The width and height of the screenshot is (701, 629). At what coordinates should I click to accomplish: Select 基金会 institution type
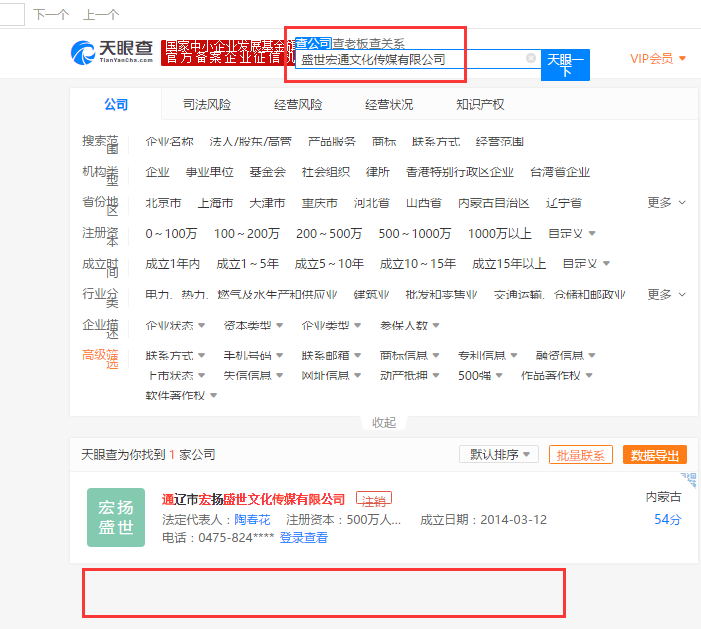[268, 172]
